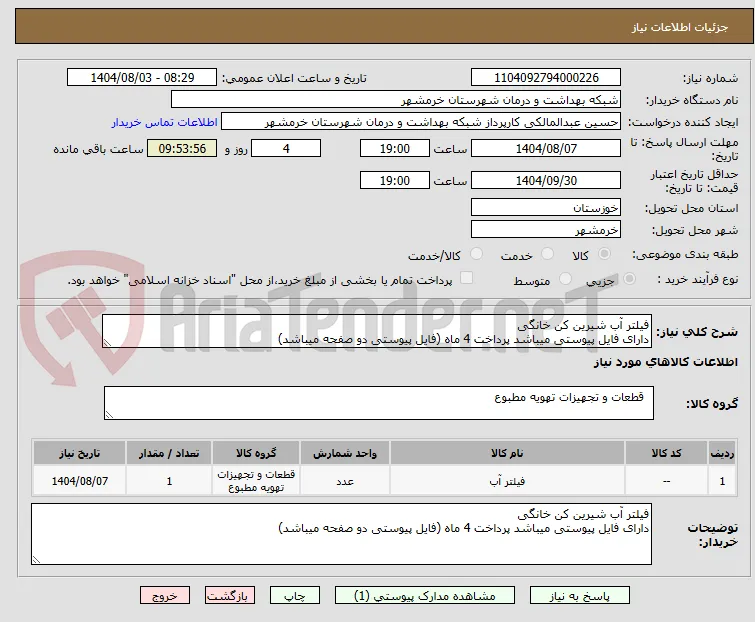The width and height of the screenshot is (755, 622).
Task: Click the چاپ print button
Action: (x=295, y=596)
